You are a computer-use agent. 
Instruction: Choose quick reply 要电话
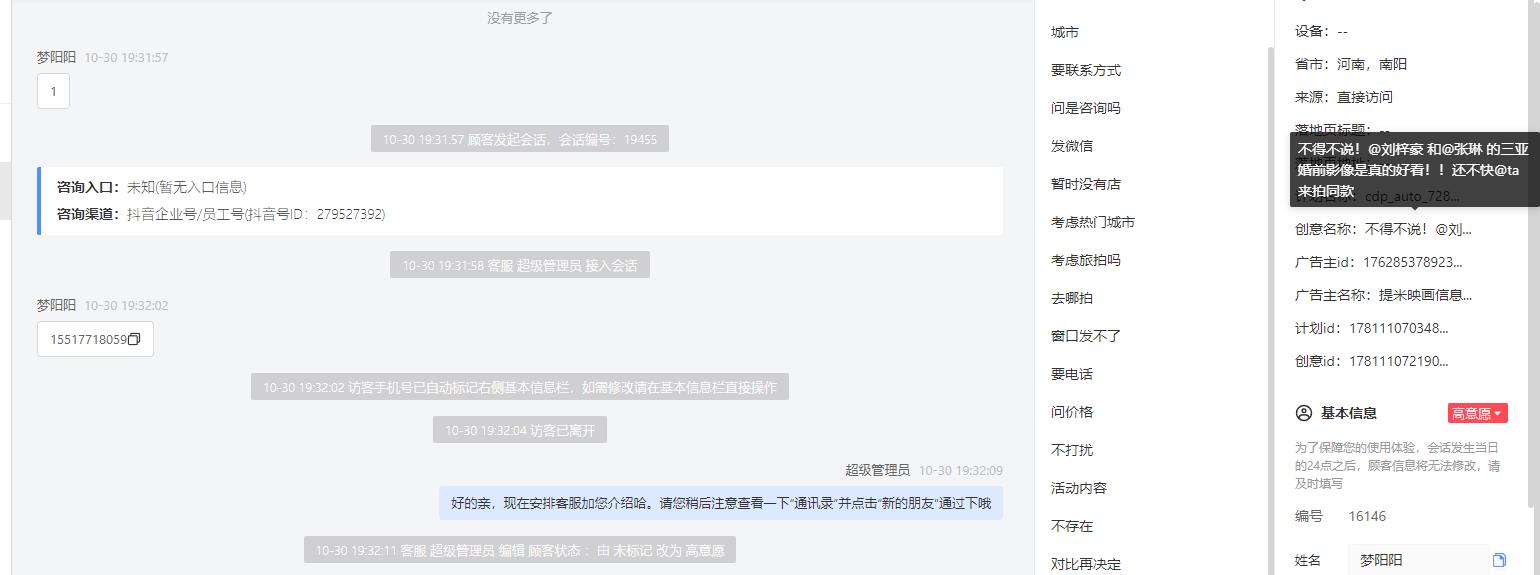coord(1072,374)
